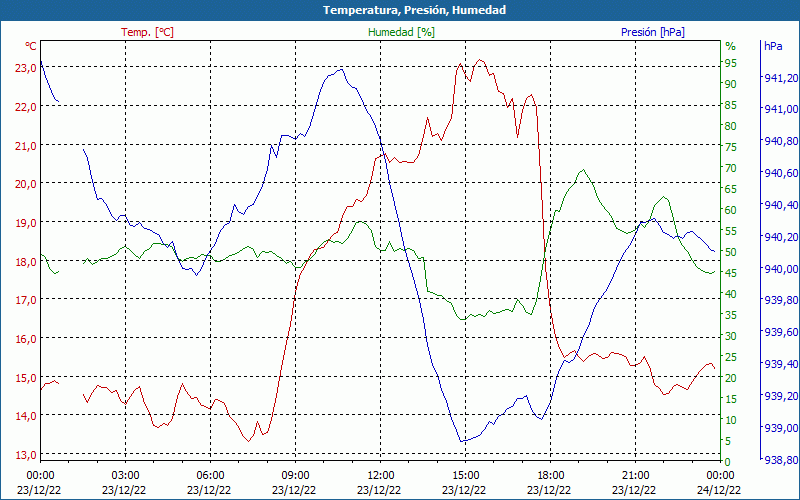Click the 15,0 temperature axis value
This screenshot has width=800, height=500.
pos(26,378)
